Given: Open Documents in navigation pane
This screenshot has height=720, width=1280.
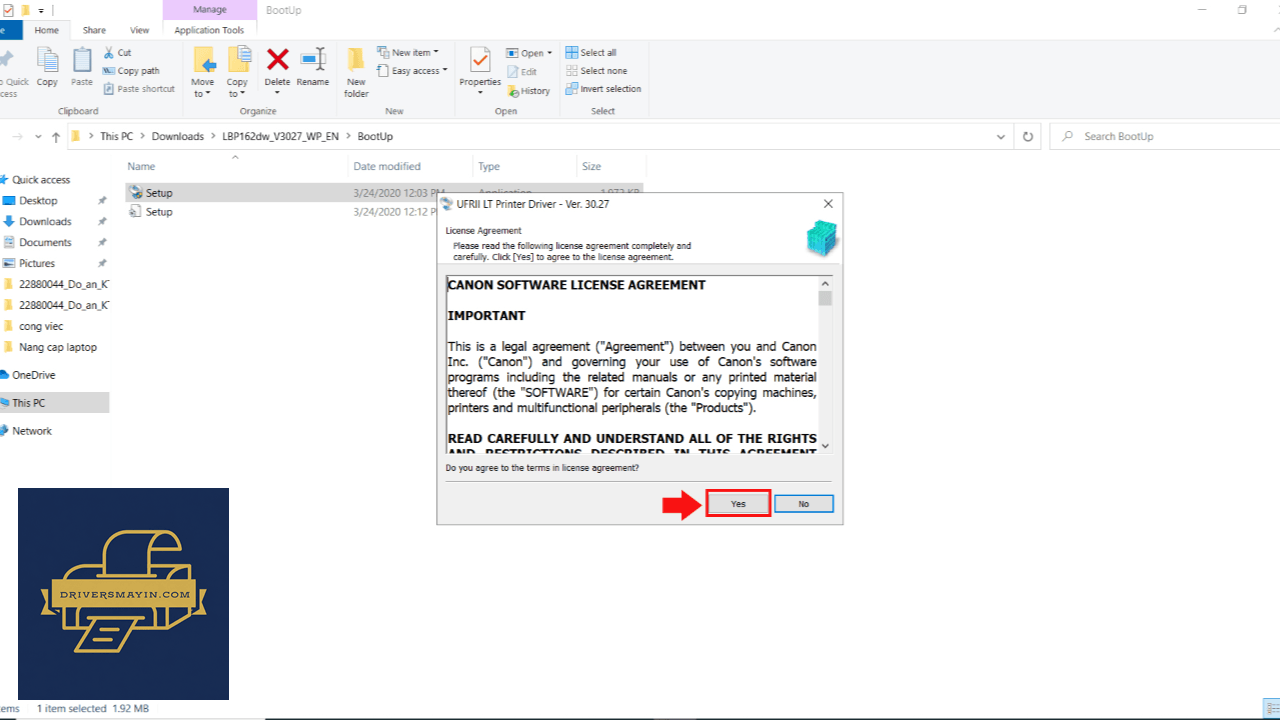Looking at the screenshot, I should pos(45,243).
